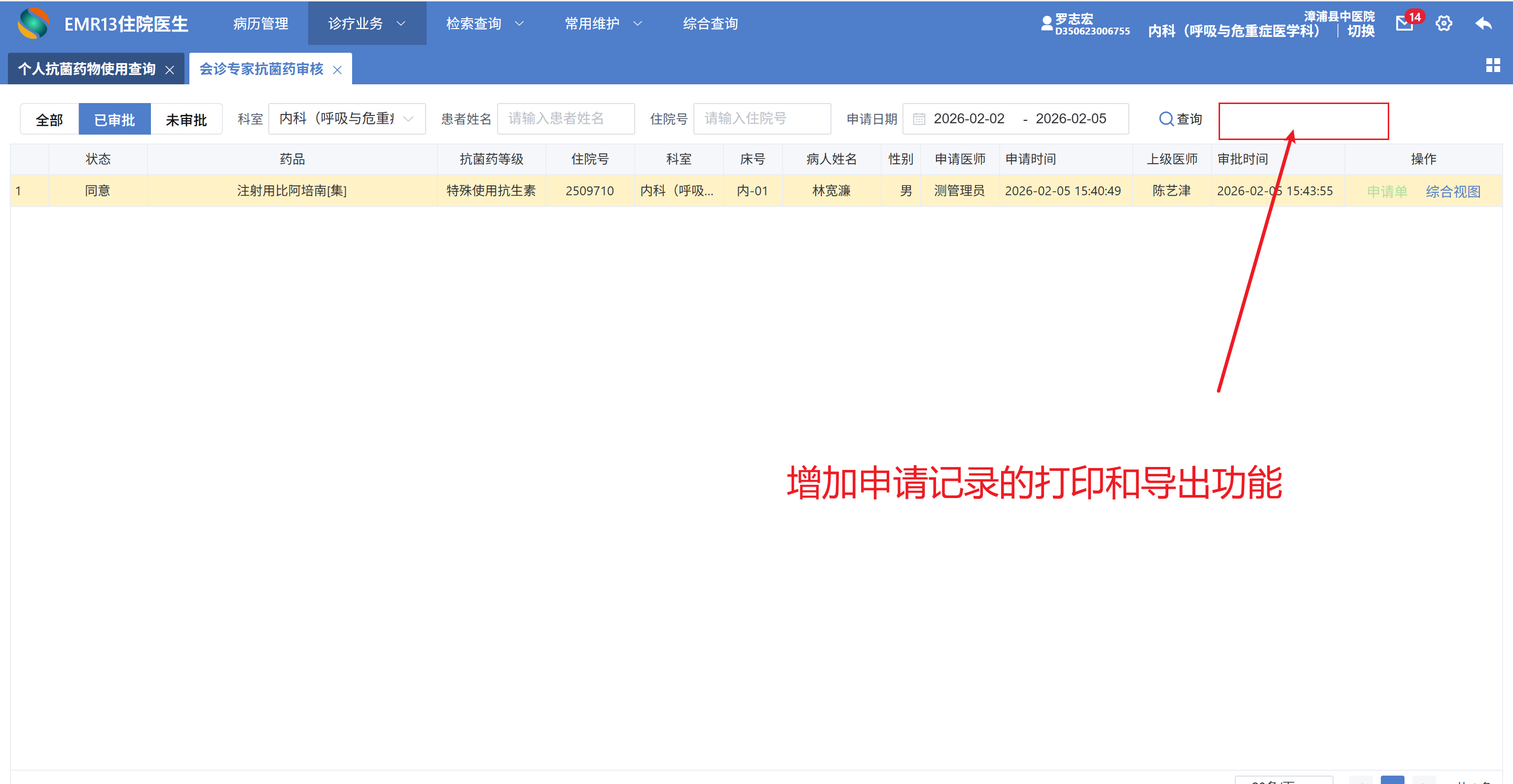Click the magnifier 查询 search button
This screenshot has width=1513, height=784.
click(1181, 119)
